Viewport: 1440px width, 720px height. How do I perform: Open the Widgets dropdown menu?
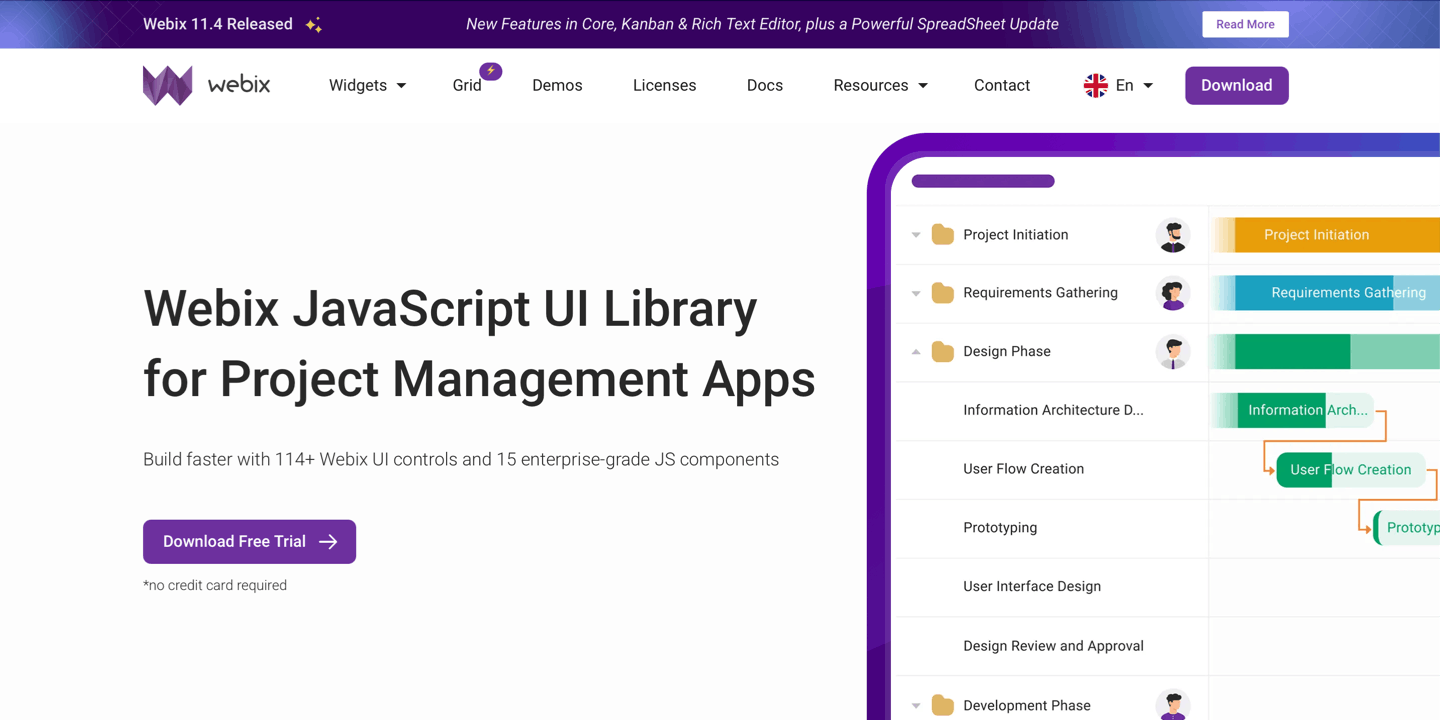(367, 86)
